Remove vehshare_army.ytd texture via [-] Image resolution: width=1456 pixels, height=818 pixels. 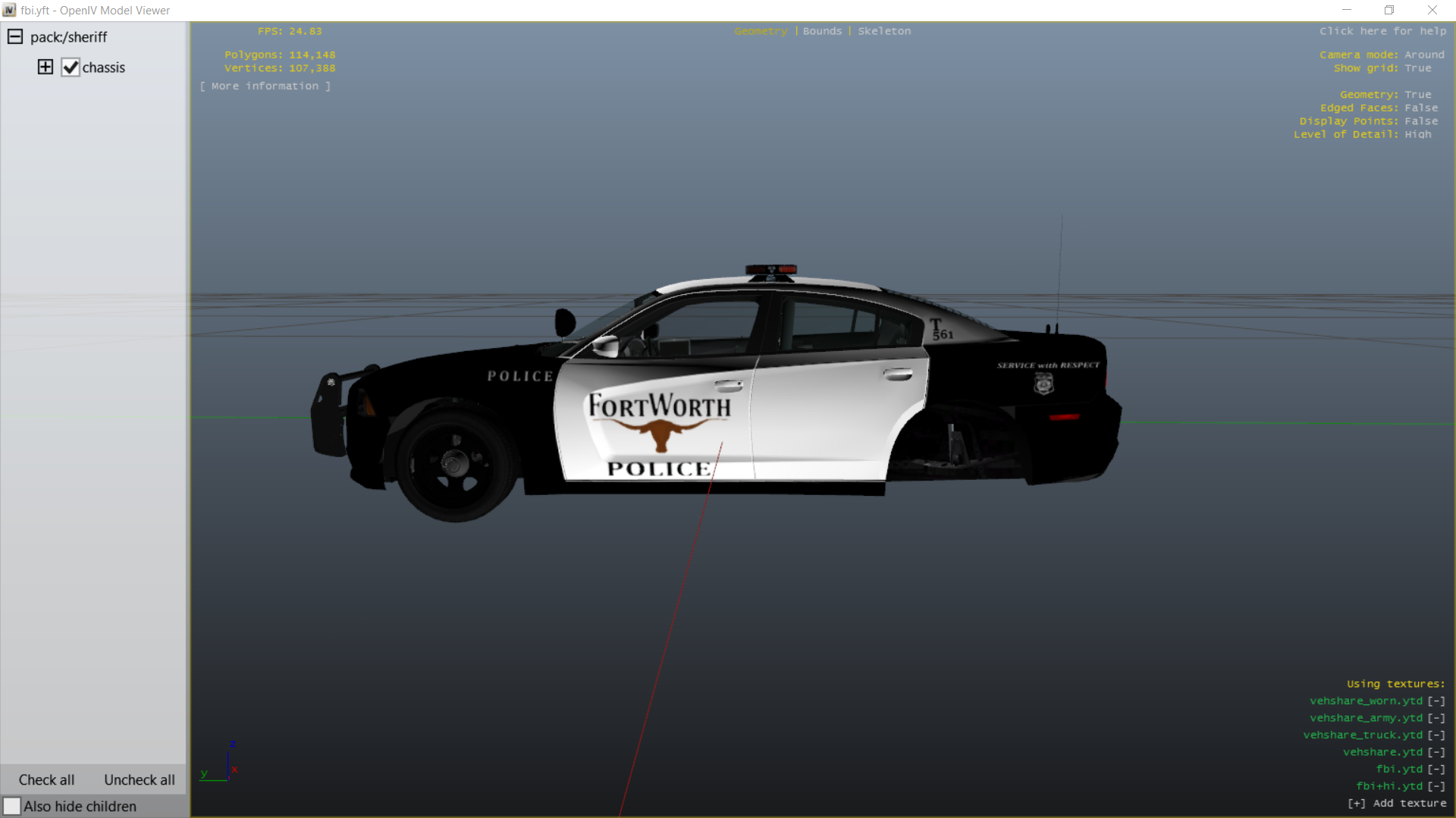click(1436, 718)
